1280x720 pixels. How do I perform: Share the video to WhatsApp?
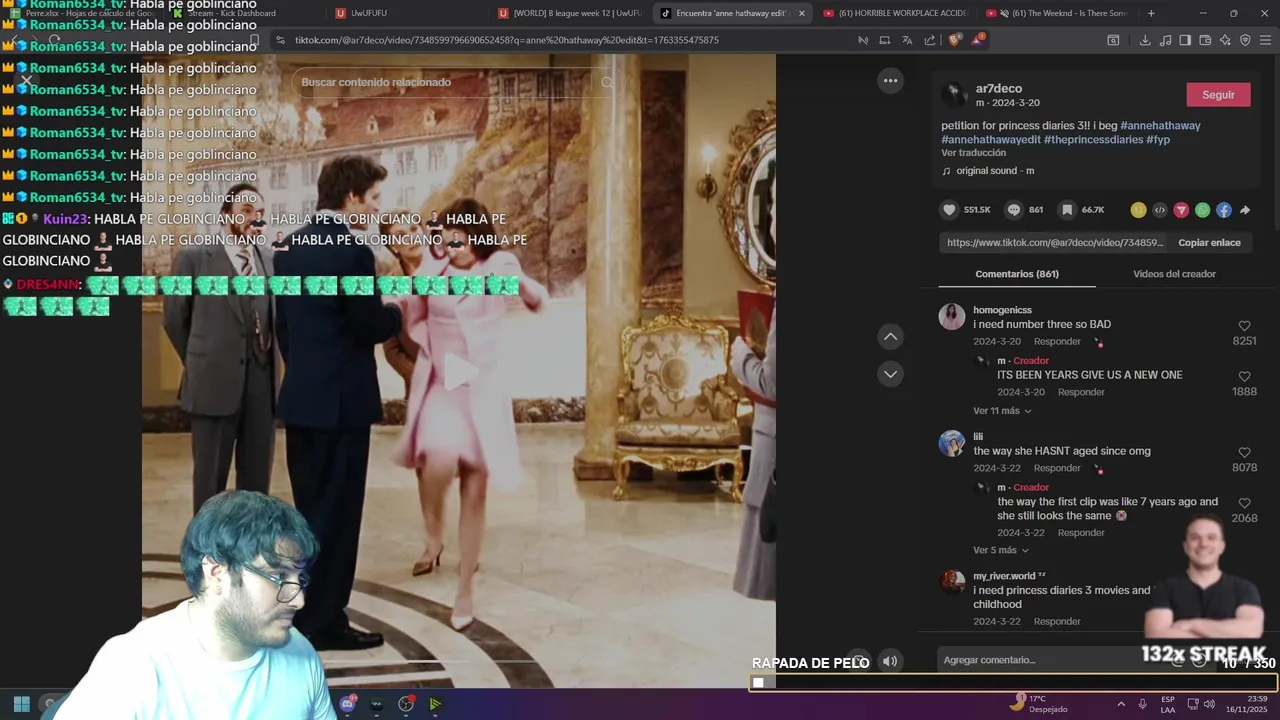tap(1203, 210)
